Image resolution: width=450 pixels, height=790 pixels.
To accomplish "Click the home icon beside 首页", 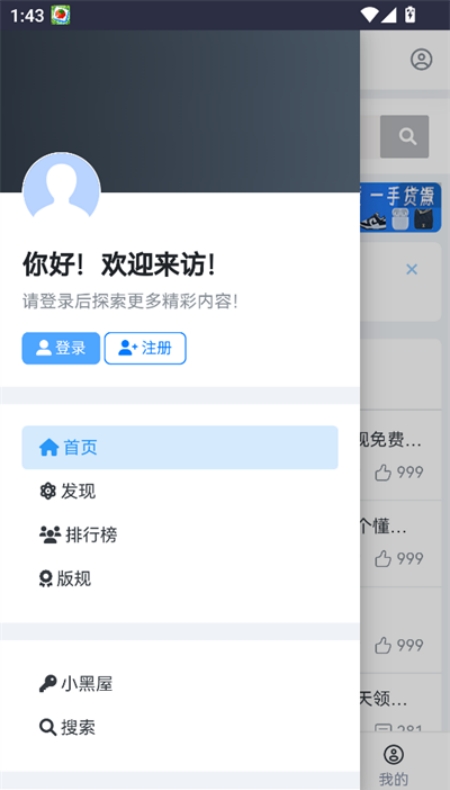I will point(49,447).
